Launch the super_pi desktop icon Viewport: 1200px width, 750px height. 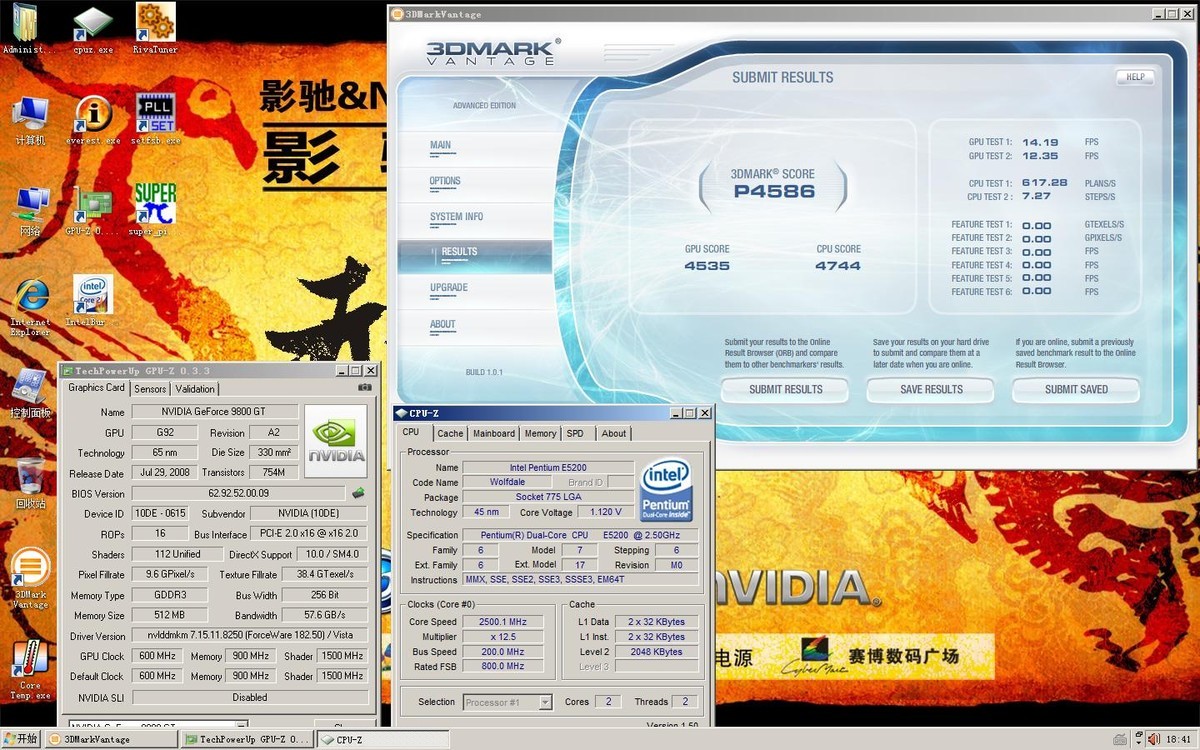pos(155,210)
